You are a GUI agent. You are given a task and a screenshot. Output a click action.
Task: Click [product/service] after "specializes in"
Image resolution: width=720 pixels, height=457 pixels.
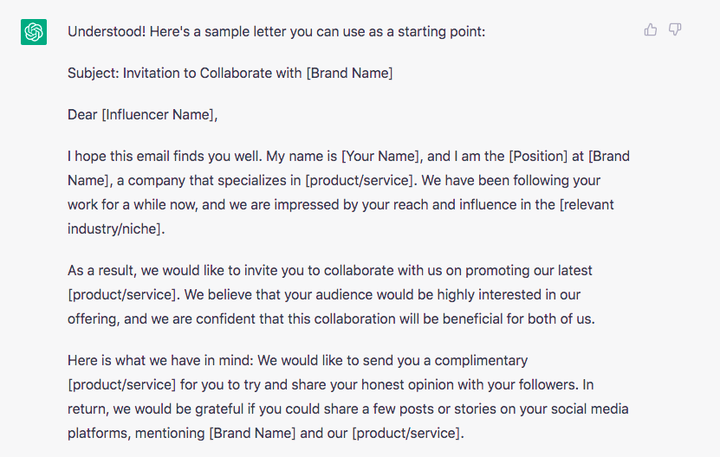(359, 181)
